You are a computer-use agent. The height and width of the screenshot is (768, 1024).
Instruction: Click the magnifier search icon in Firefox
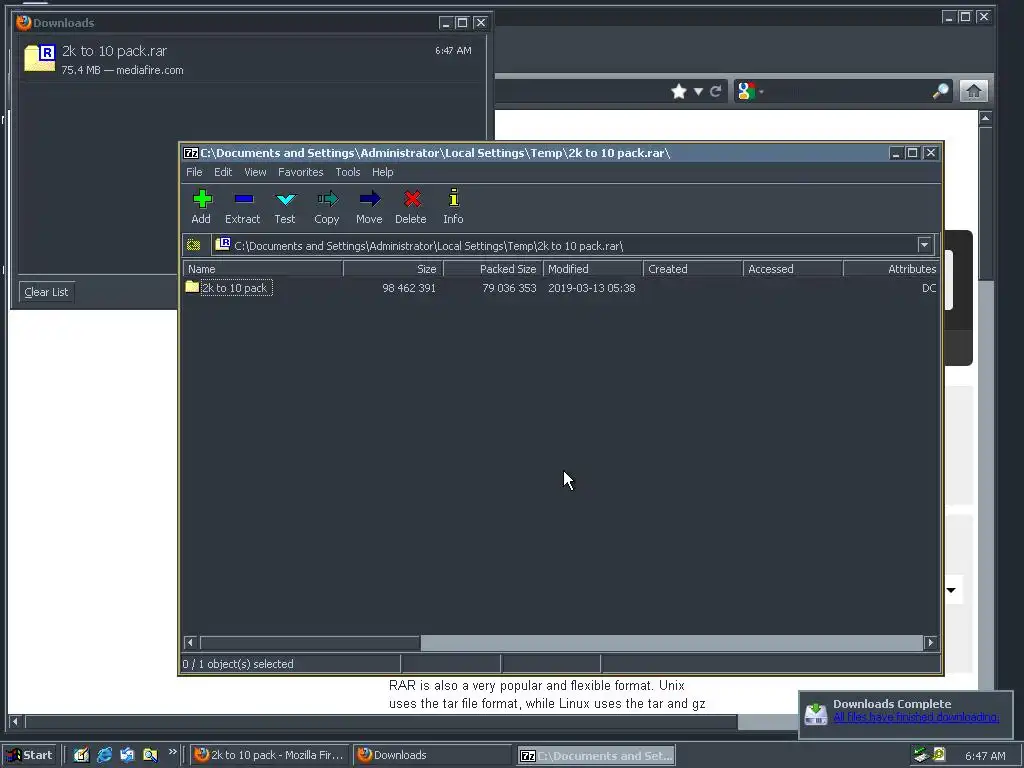940,91
